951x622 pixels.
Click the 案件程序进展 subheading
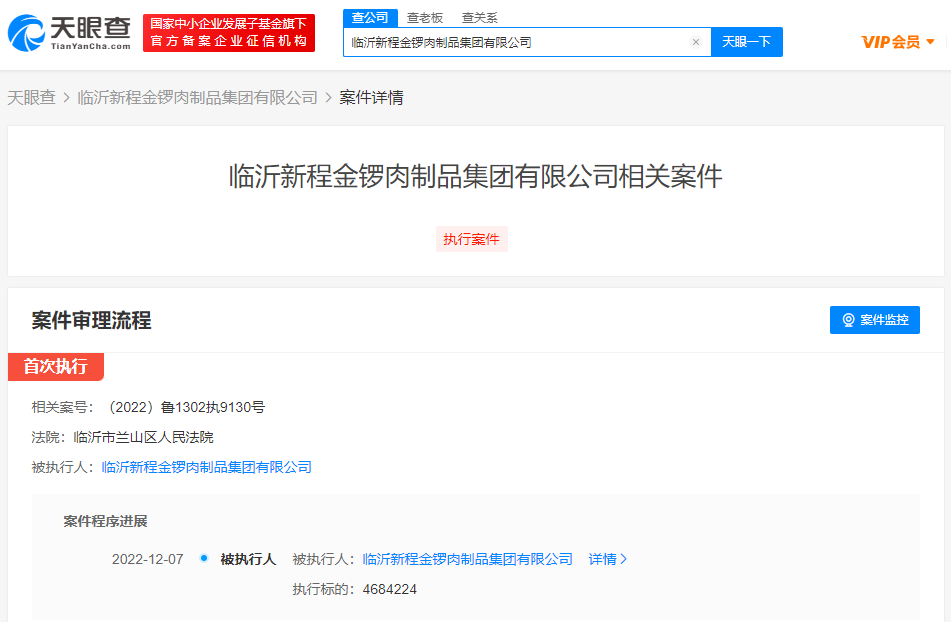(106, 521)
